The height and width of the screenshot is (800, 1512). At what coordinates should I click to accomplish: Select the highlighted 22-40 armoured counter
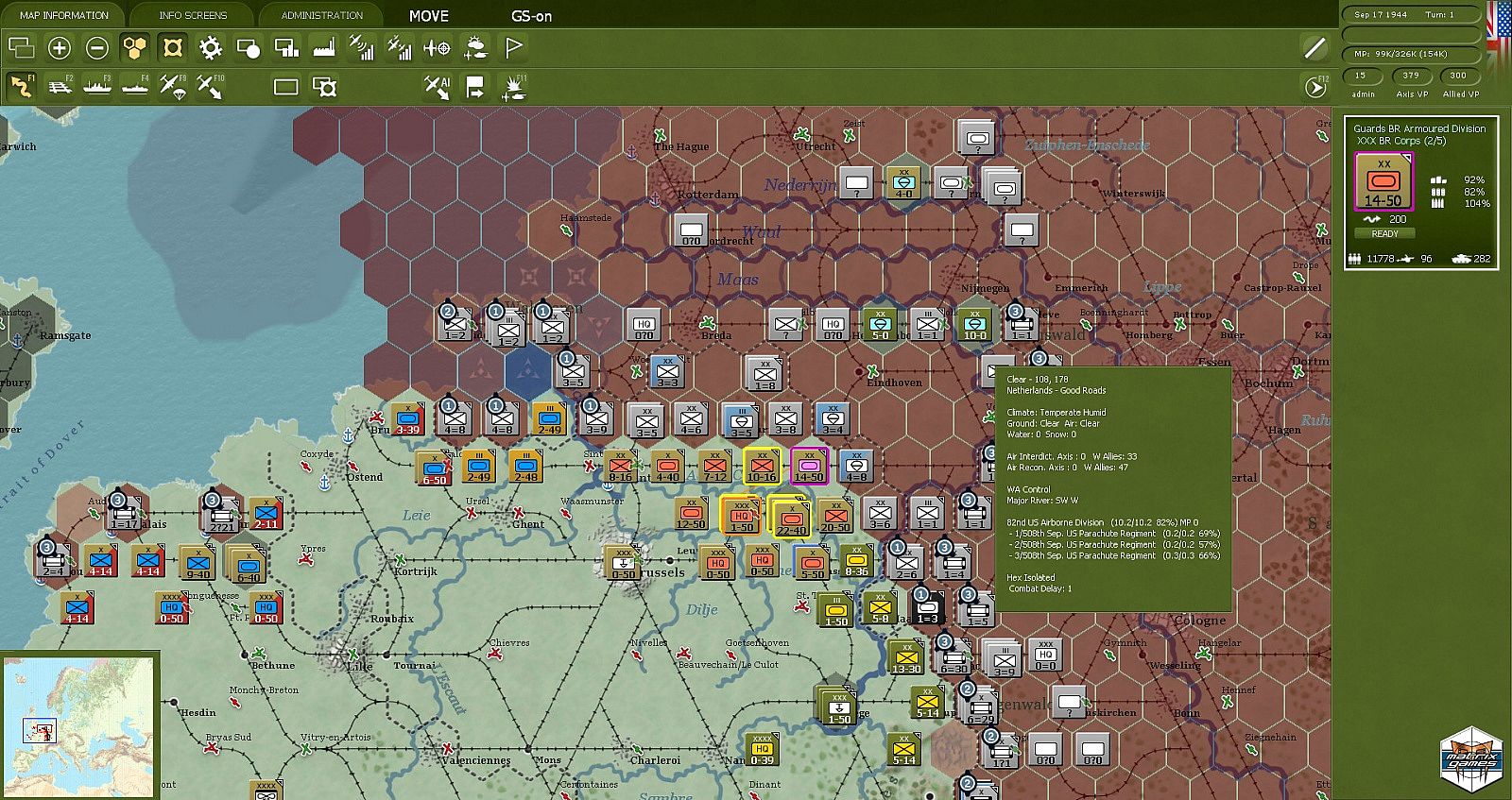(790, 518)
